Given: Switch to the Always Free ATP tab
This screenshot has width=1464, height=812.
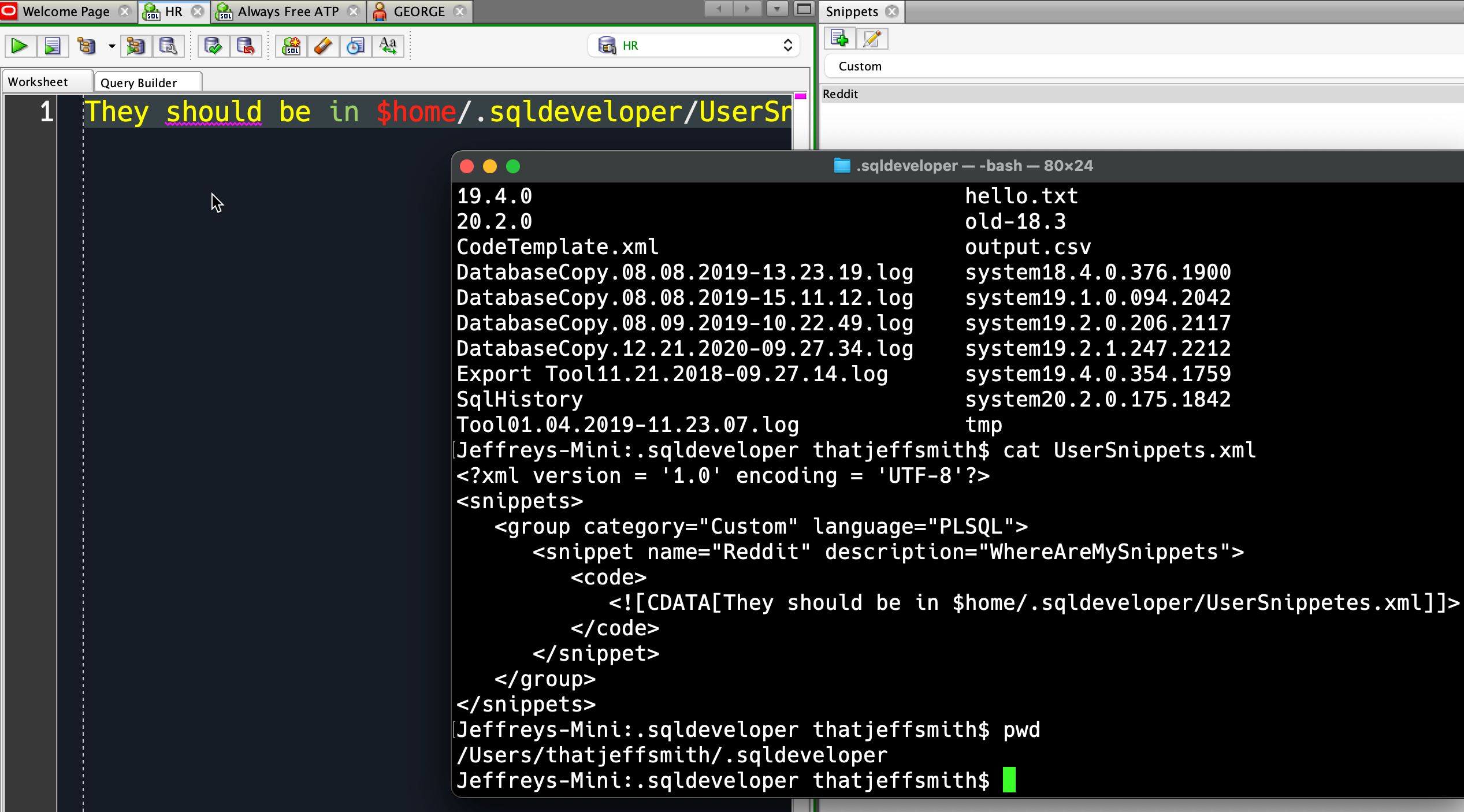Looking at the screenshot, I should tap(288, 12).
